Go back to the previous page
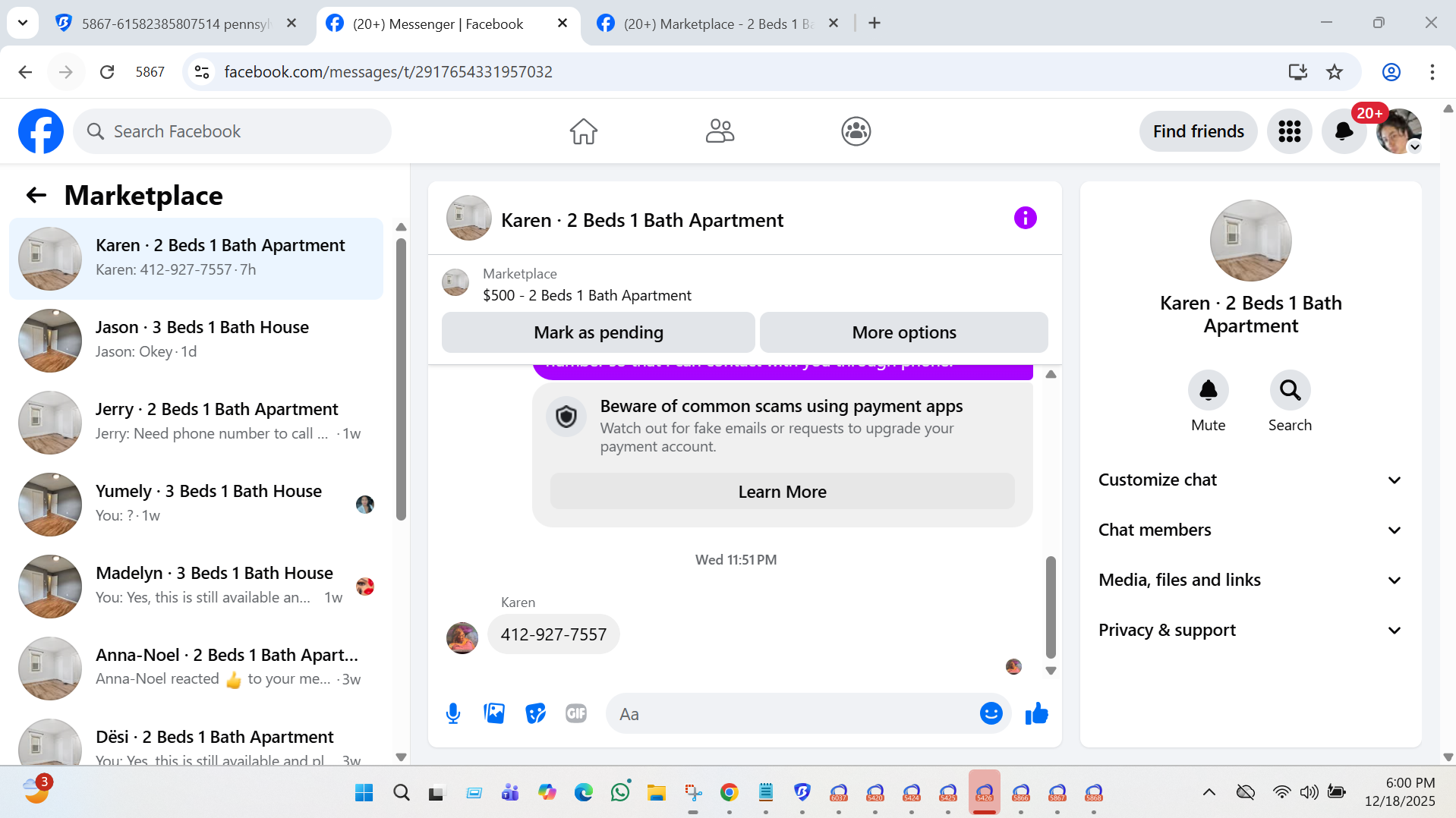Screen dimensions: 1456x818 pos(25,72)
